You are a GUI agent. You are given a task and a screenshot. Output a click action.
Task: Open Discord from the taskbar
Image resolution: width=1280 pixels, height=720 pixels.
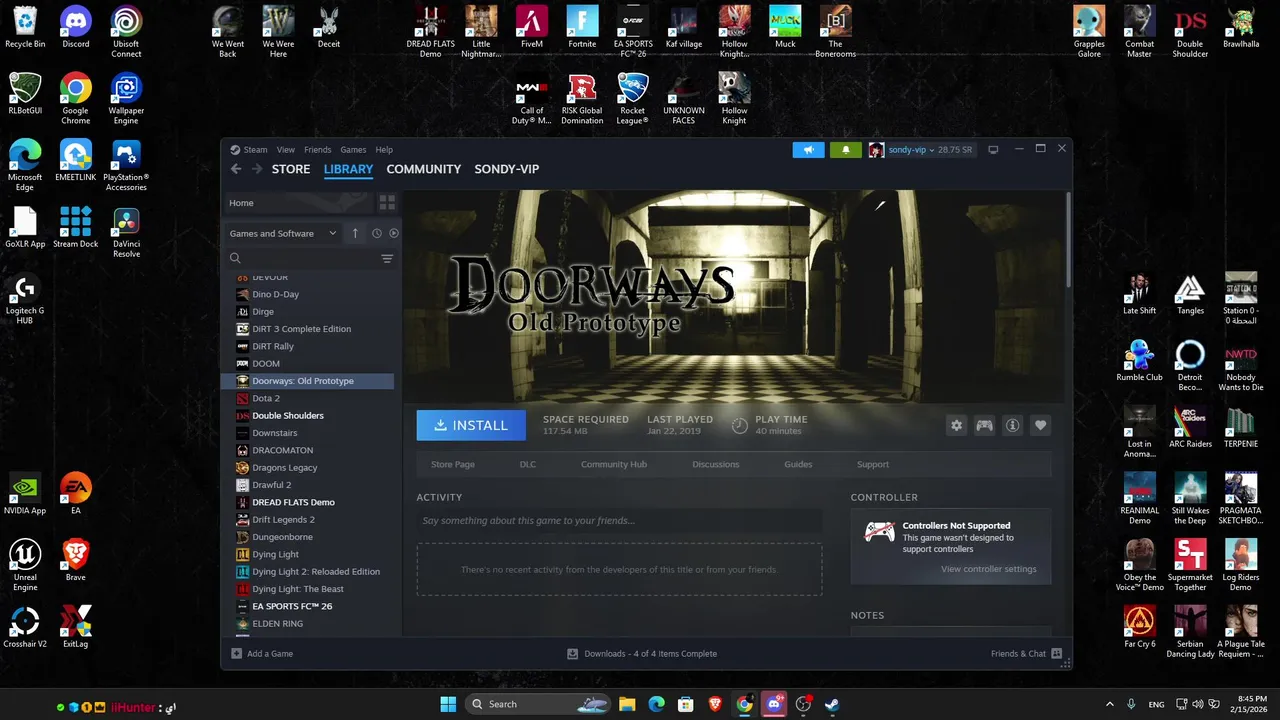(x=773, y=704)
